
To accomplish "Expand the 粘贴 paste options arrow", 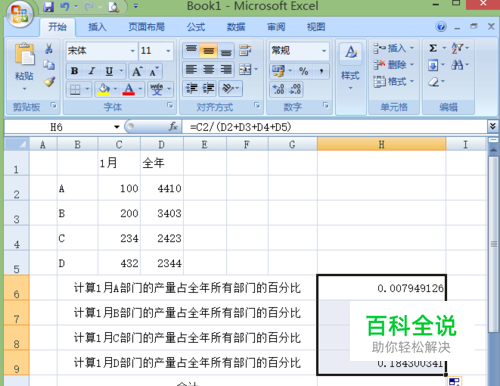I will pos(24,89).
